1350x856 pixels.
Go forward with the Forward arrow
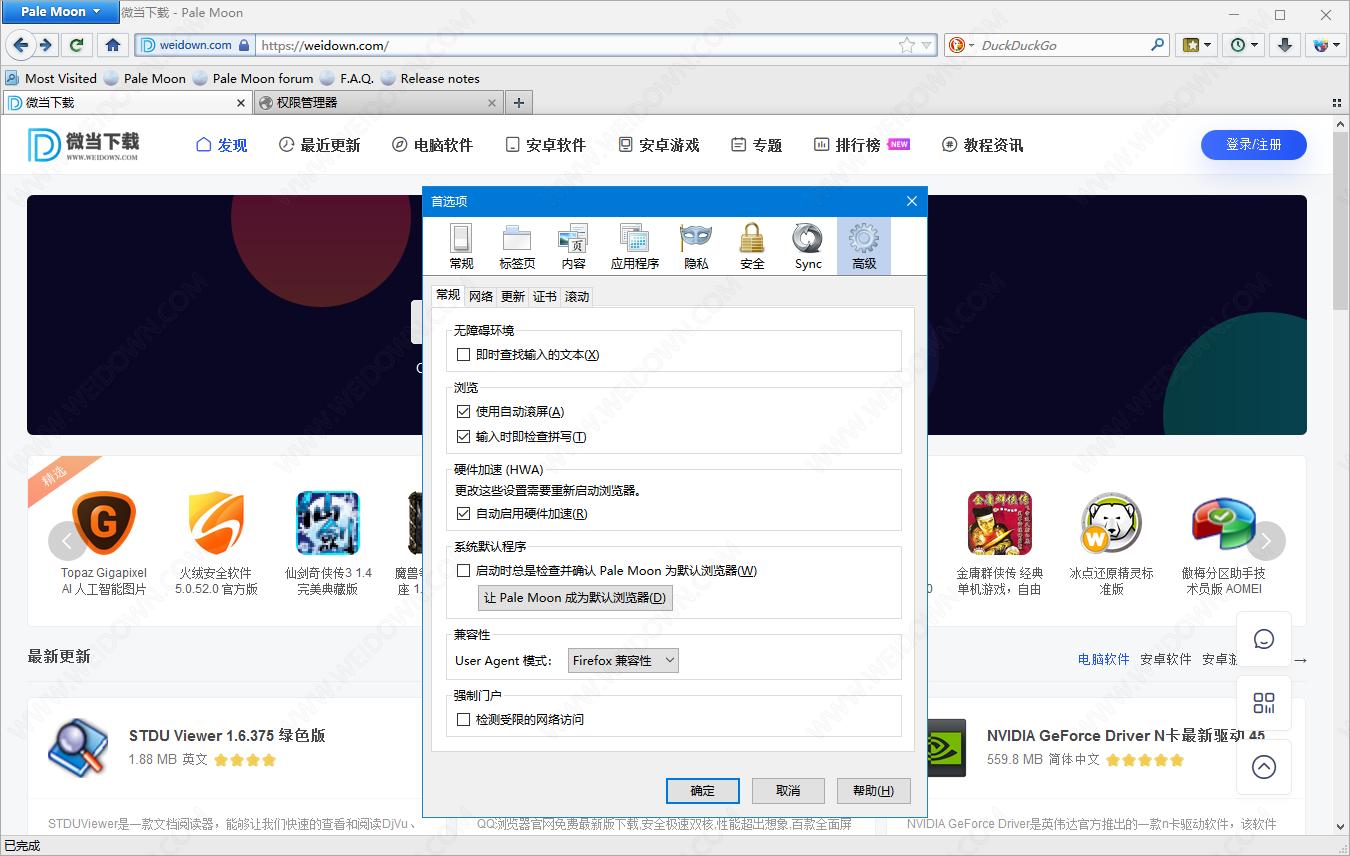[x=46, y=45]
